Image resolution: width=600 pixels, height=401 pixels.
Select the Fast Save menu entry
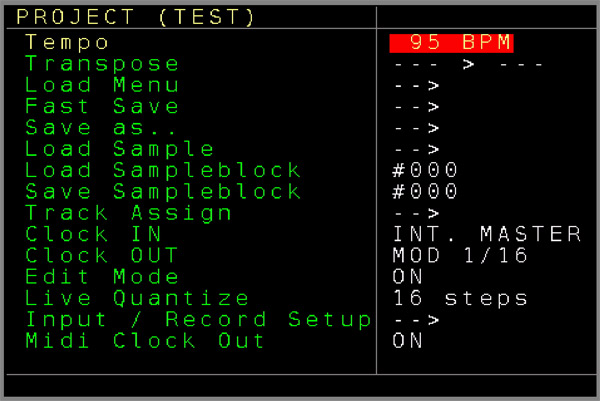(102, 106)
